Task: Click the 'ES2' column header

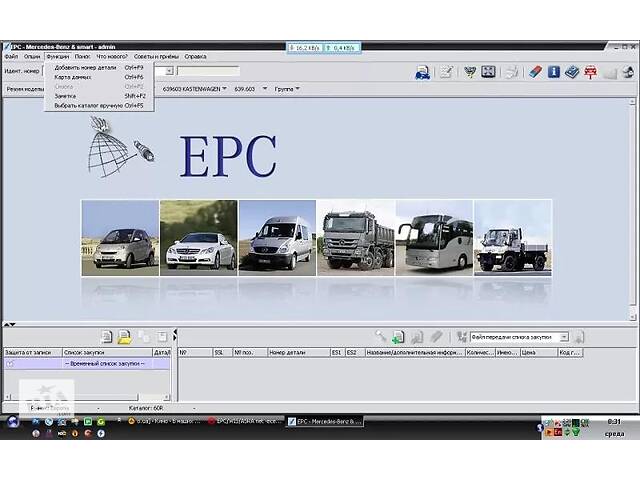Action: 355,352
